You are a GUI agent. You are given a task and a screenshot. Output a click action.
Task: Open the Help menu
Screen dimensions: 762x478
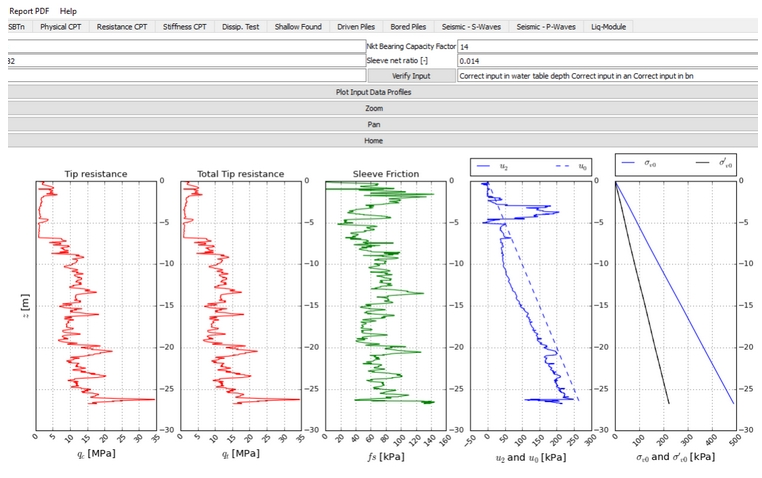[68, 10]
